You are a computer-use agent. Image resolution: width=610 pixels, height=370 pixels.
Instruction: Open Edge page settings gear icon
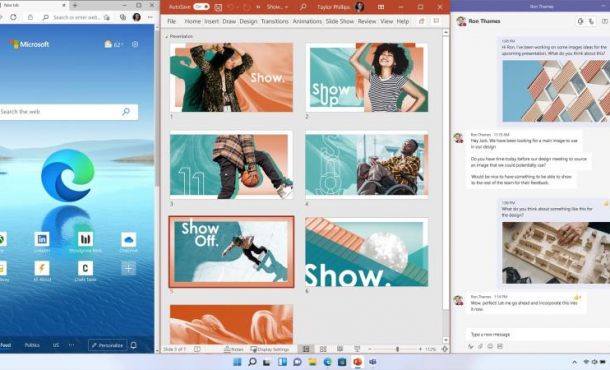[x=135, y=44]
